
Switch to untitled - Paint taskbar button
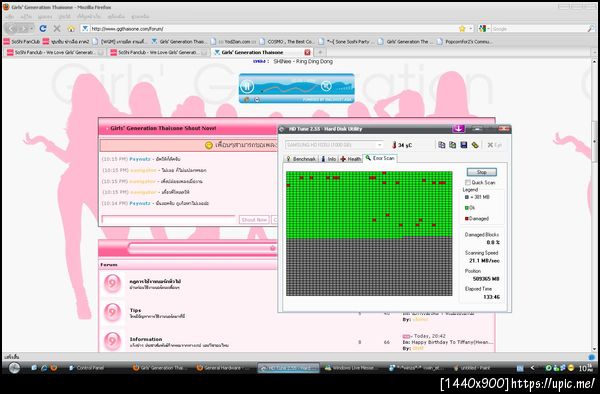tap(472, 368)
